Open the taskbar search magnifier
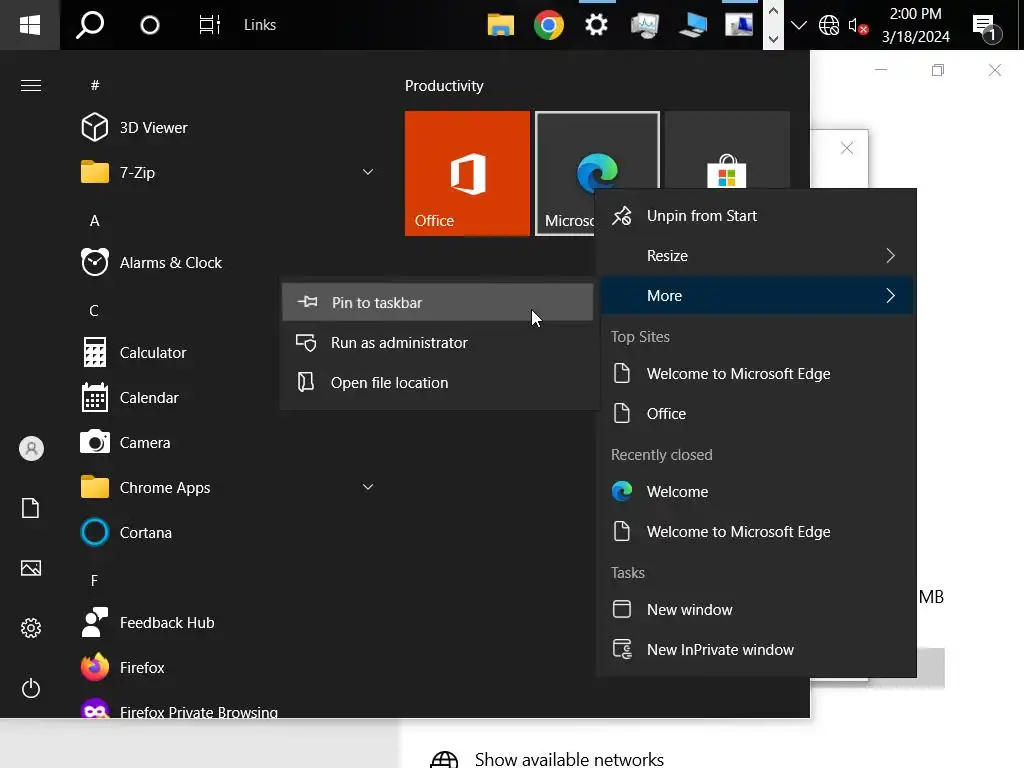Image resolution: width=1024 pixels, height=768 pixels. tap(90, 25)
